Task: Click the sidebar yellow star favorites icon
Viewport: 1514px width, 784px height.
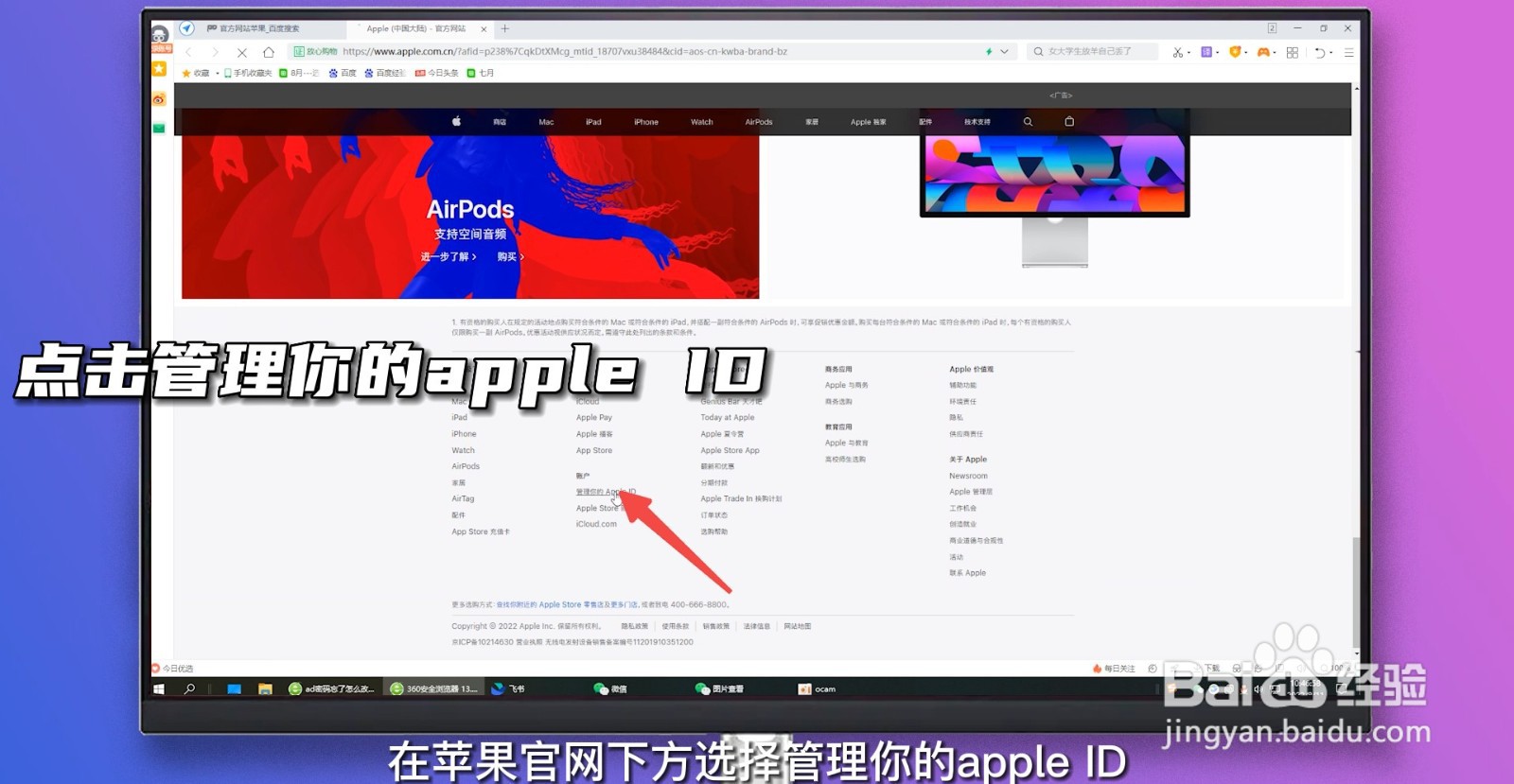Action: [159, 69]
